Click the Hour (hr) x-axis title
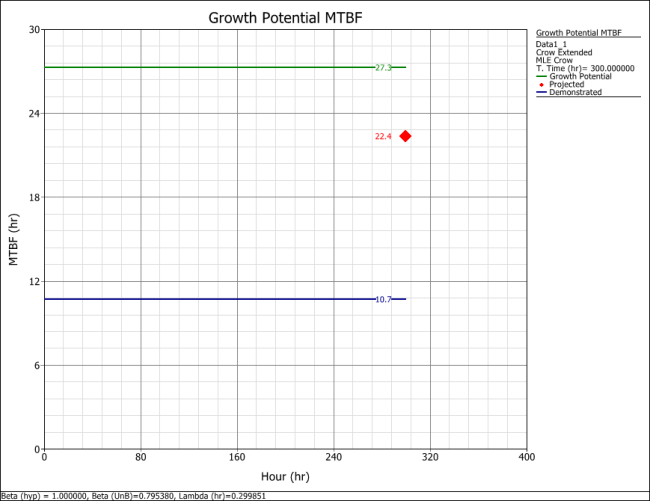 [284, 476]
